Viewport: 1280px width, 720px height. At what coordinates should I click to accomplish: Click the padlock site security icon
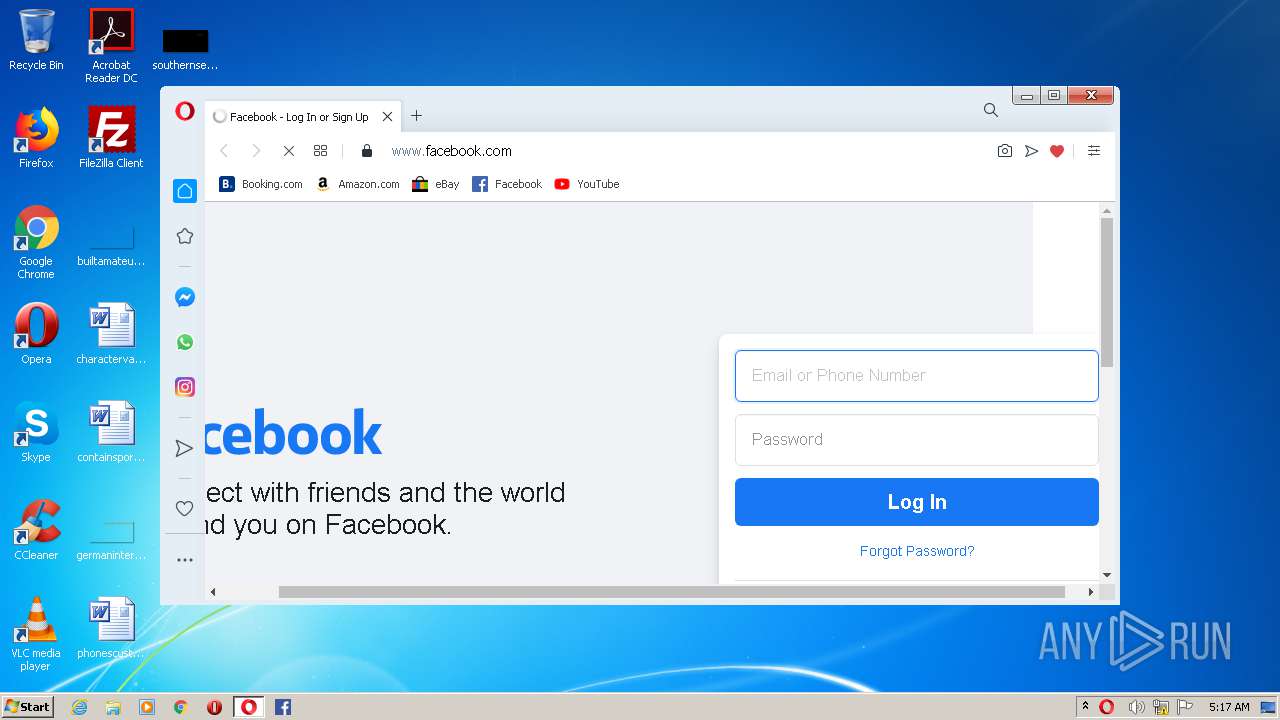pos(367,151)
